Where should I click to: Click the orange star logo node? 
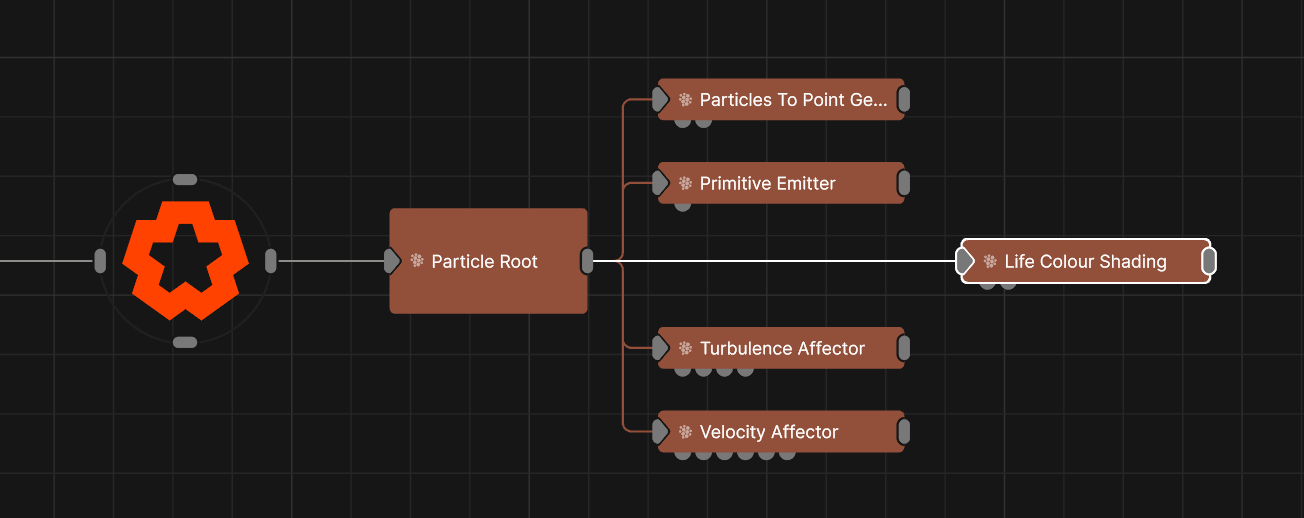click(185, 261)
